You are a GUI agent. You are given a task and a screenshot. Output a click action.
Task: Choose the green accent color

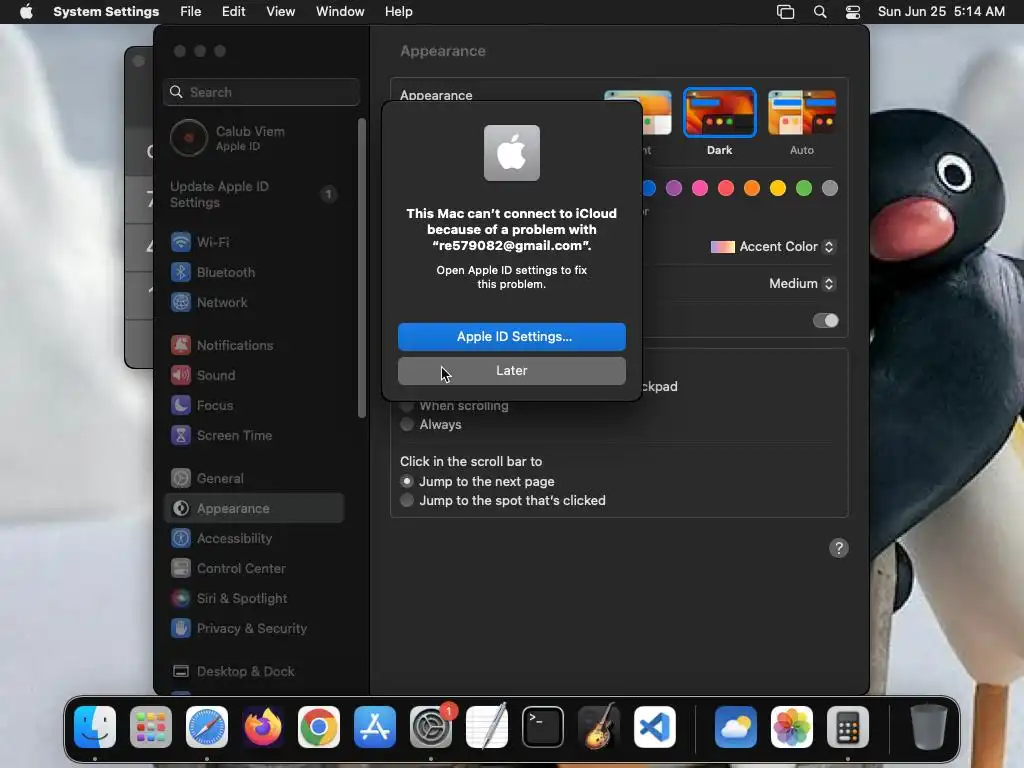pos(804,189)
